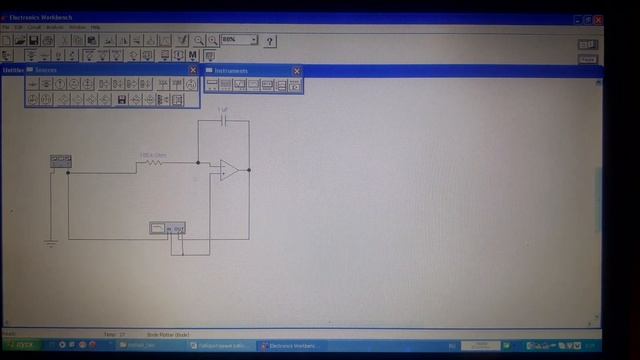Open the Window menu
This screenshot has width=640, height=360.
[x=77, y=27]
